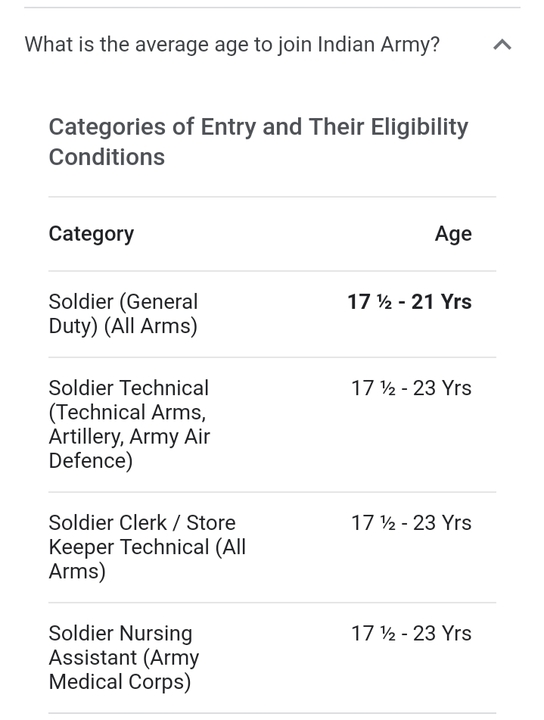
Task: Click the age range for Soldier Clerk row
Action: [x=411, y=523]
